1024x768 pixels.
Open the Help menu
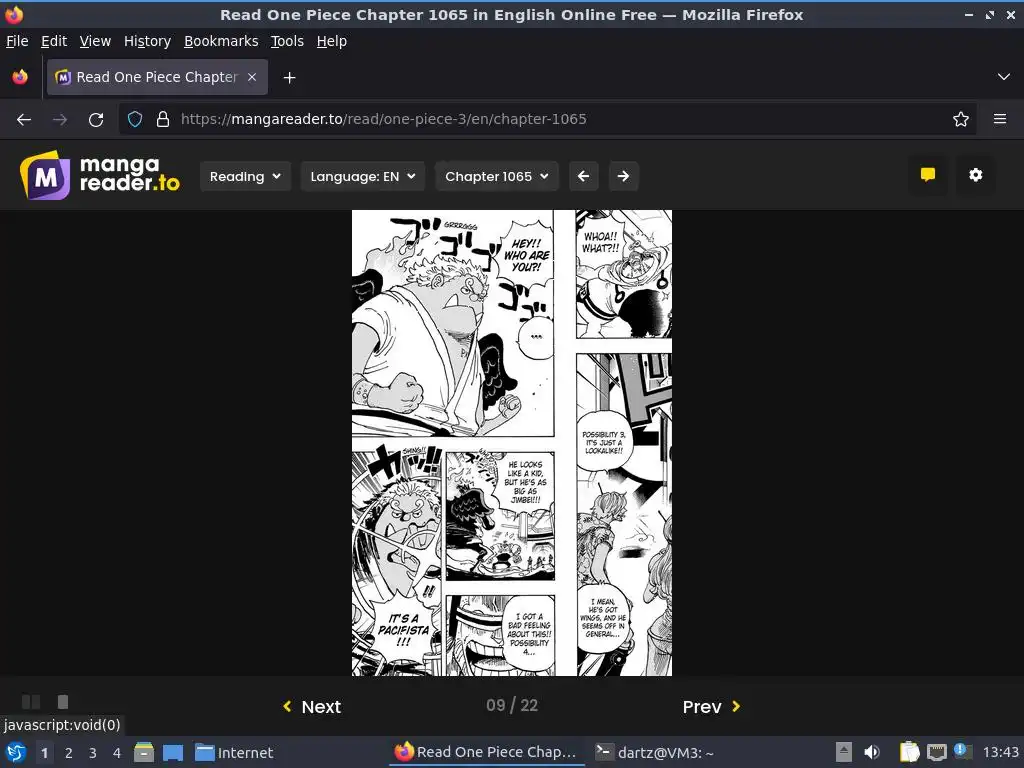coord(332,41)
